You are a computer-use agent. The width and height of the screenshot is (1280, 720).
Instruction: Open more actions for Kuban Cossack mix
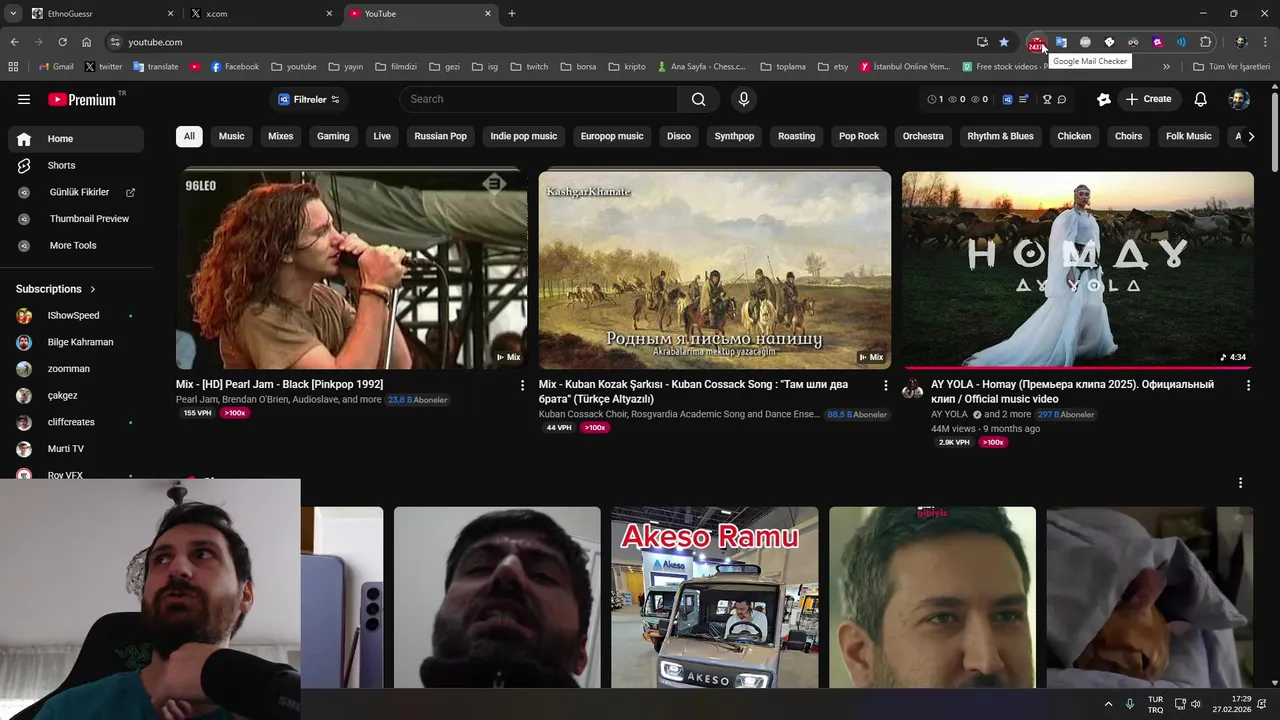tap(885, 385)
